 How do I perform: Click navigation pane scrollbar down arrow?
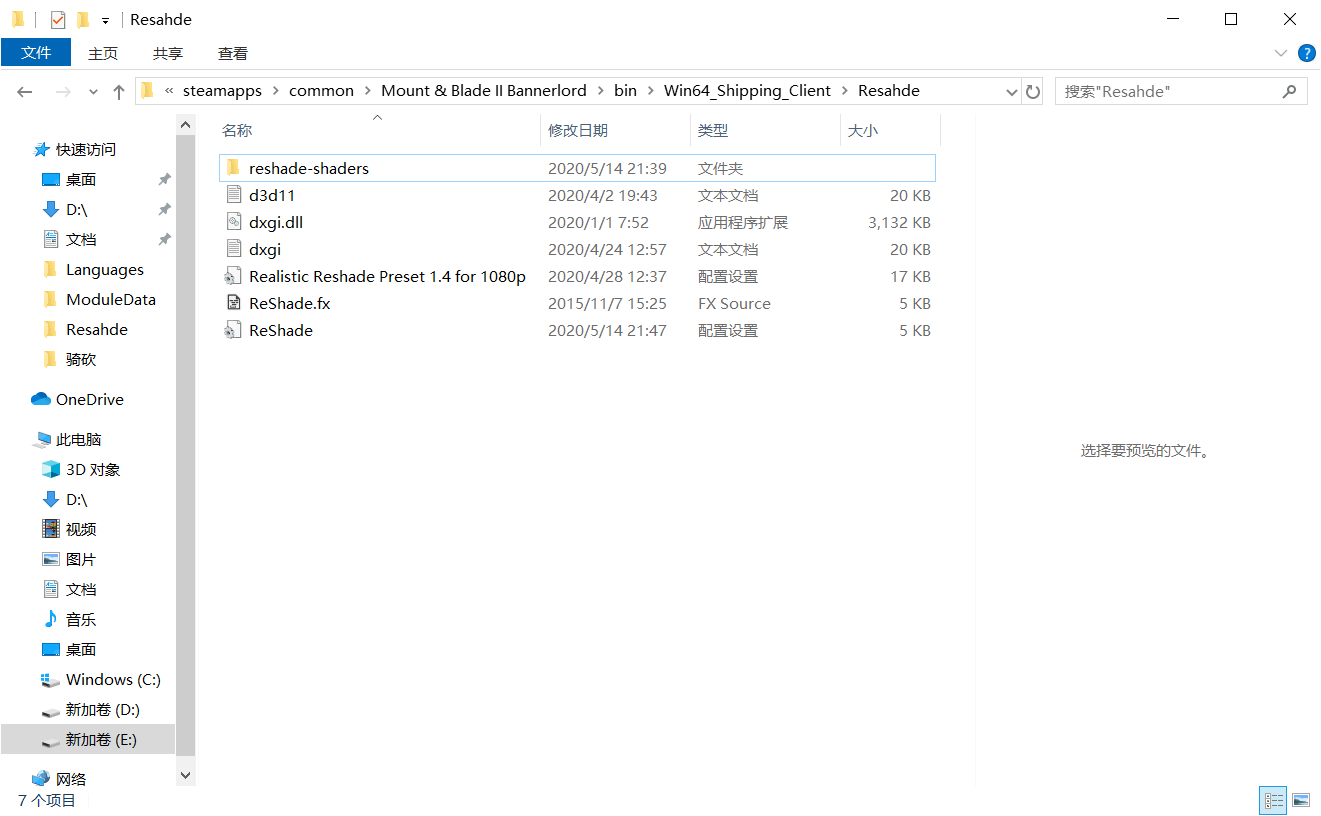click(186, 775)
